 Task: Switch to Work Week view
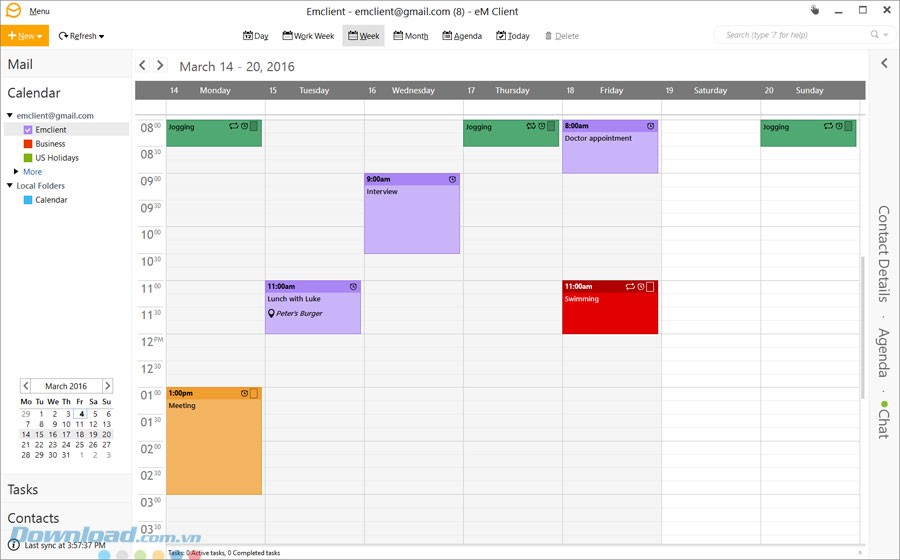[x=308, y=36]
